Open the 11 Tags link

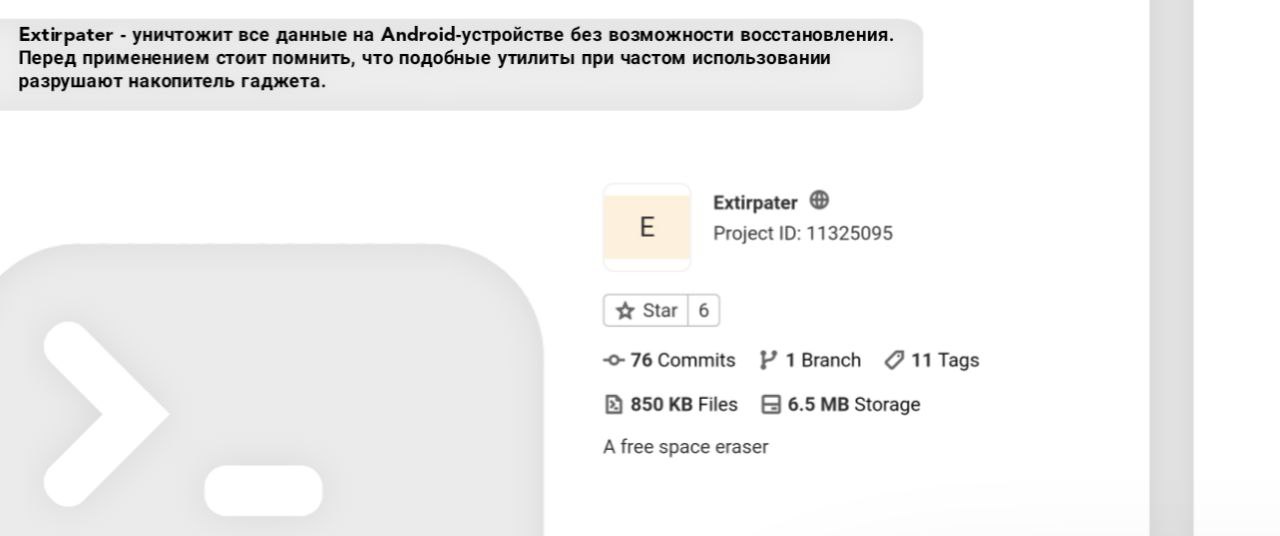(944, 360)
